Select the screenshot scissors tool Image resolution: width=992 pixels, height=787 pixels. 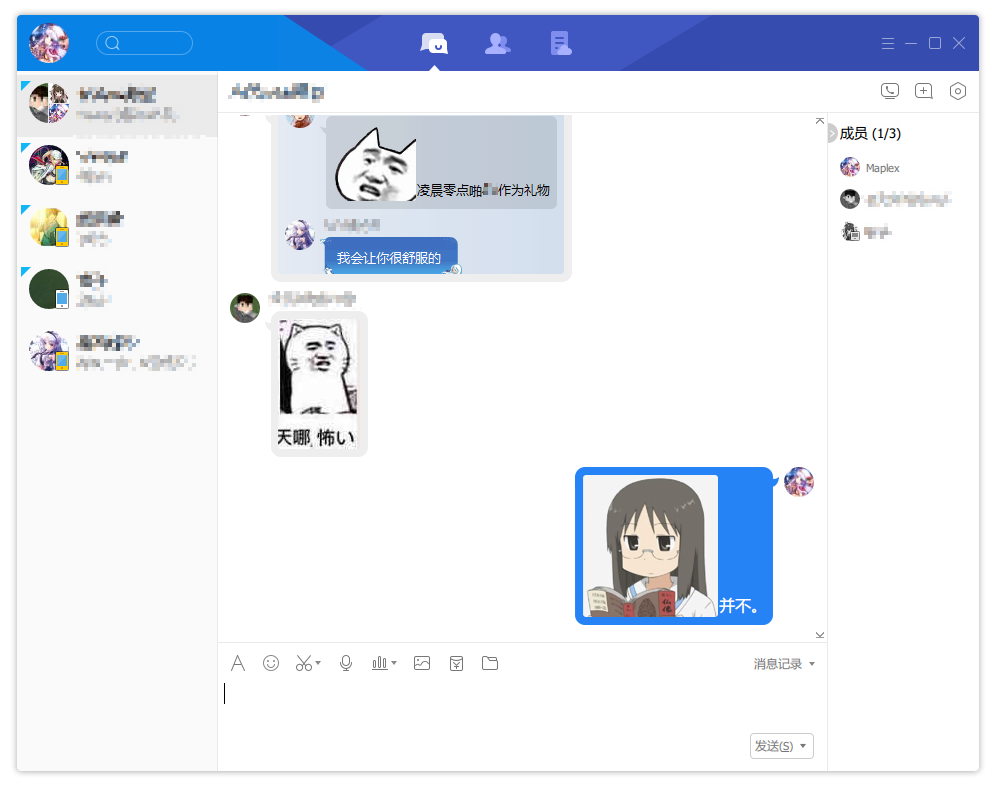[304, 663]
